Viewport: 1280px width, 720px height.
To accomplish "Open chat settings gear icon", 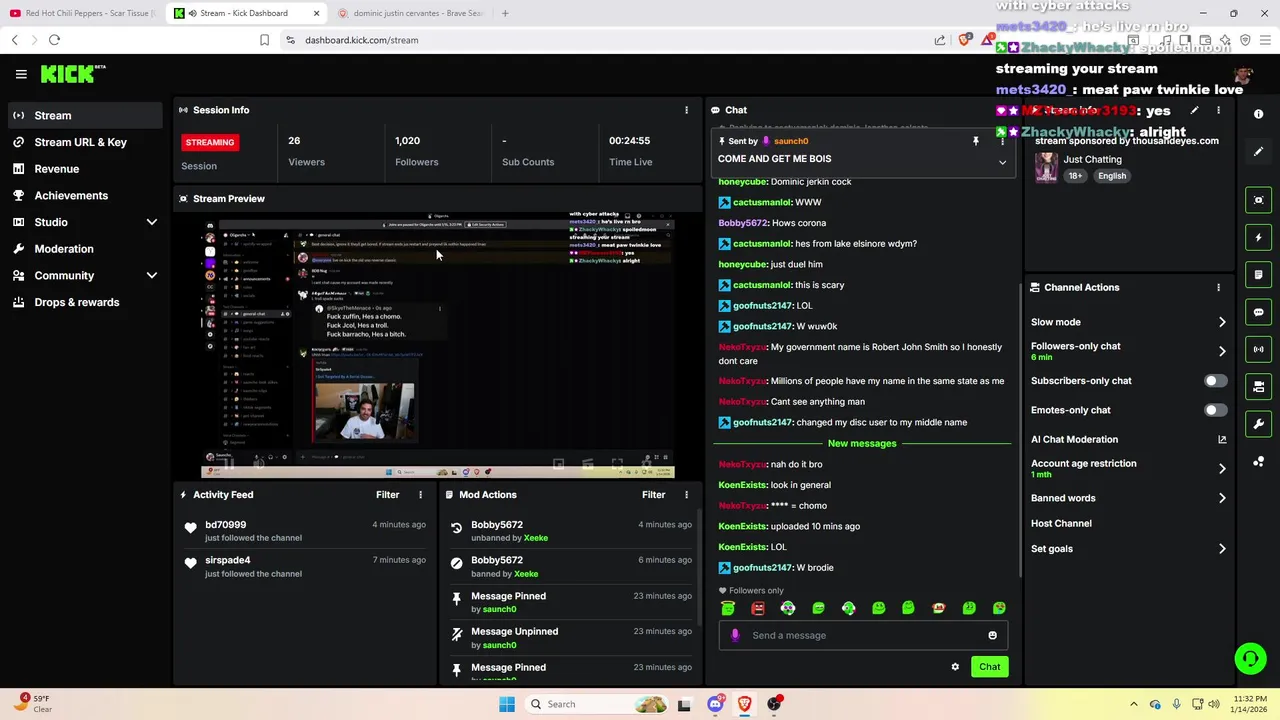I will tap(955, 667).
